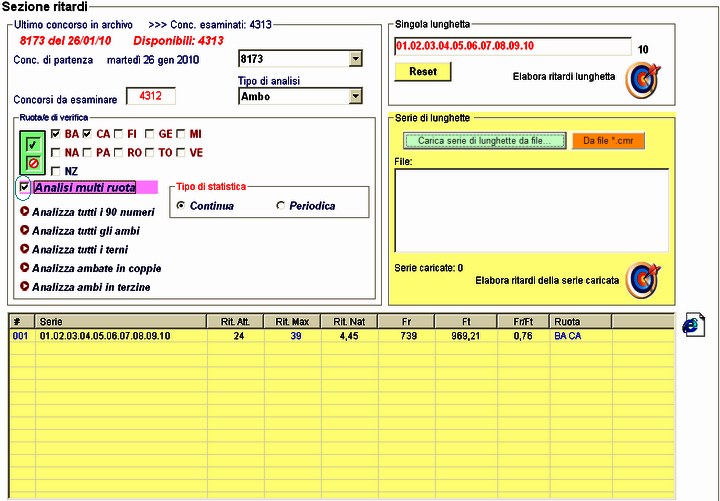Click Analizza tutti i terni label
Viewport: 720px width, 501px height.
80,250
